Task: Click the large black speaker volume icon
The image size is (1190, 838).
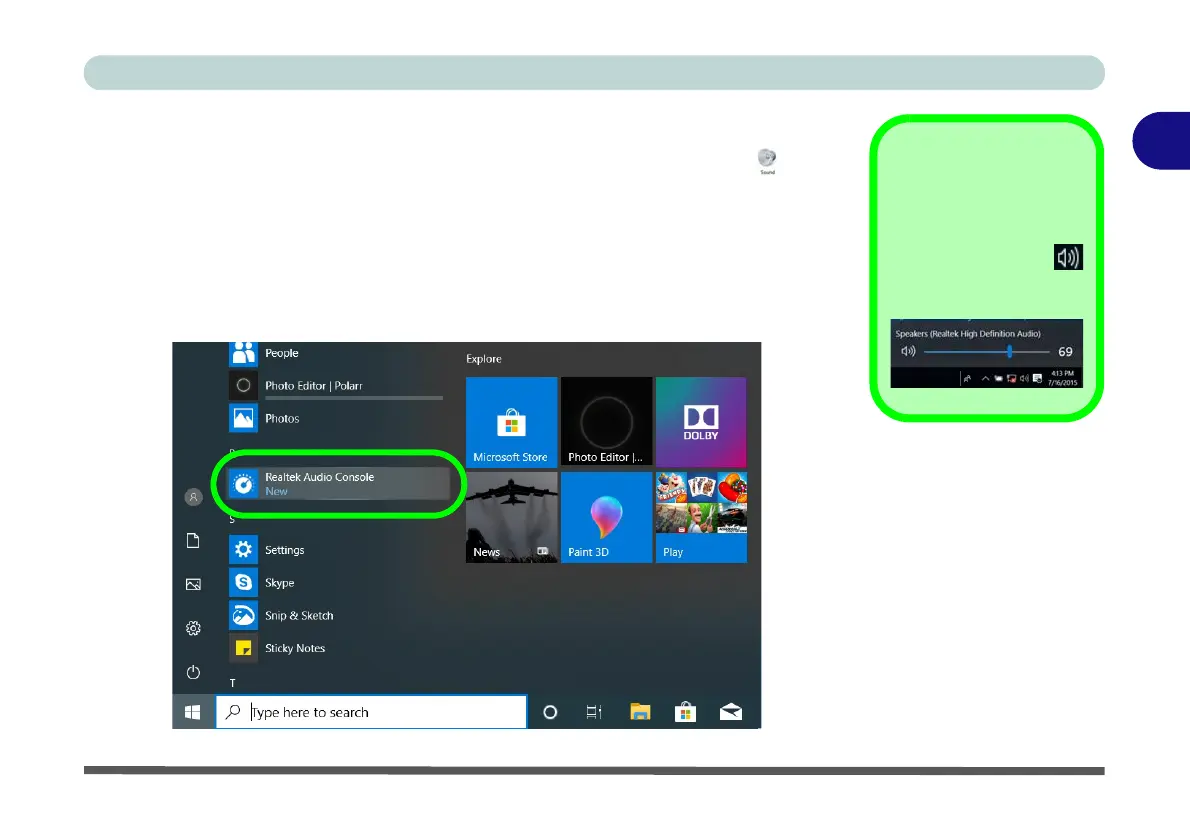Action: point(1069,257)
